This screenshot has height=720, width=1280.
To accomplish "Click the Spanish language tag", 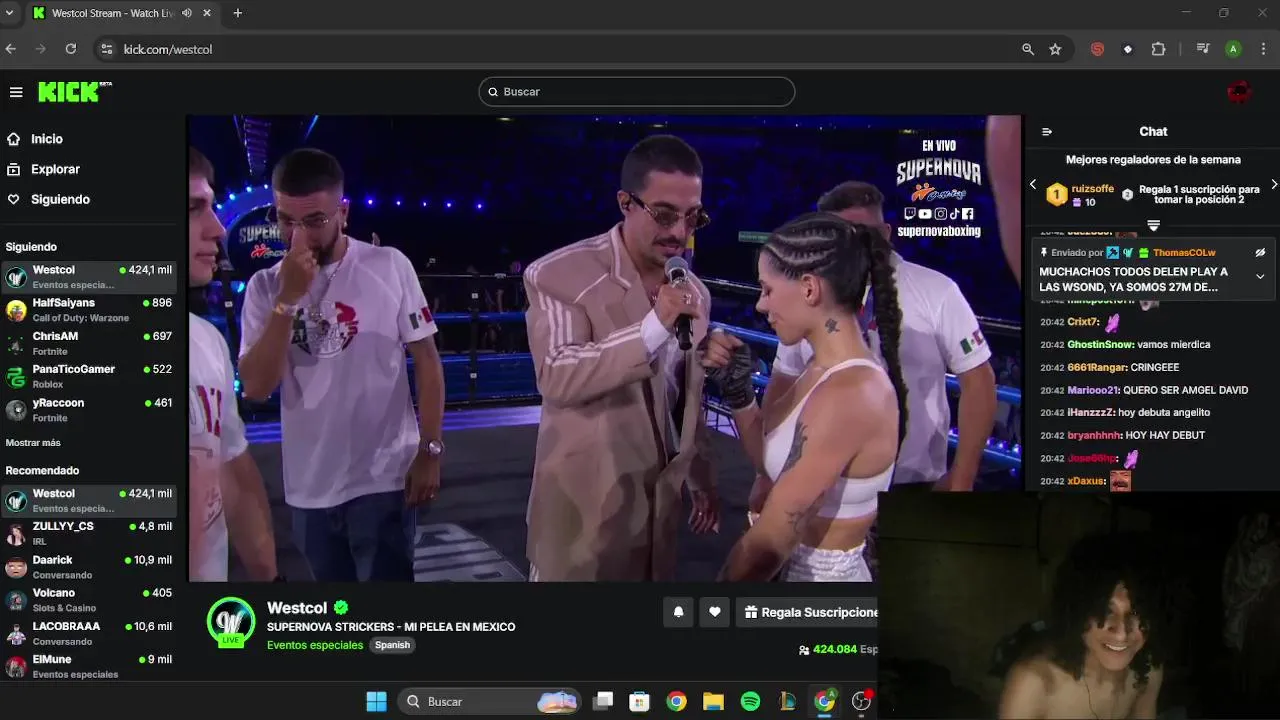I will pos(392,645).
